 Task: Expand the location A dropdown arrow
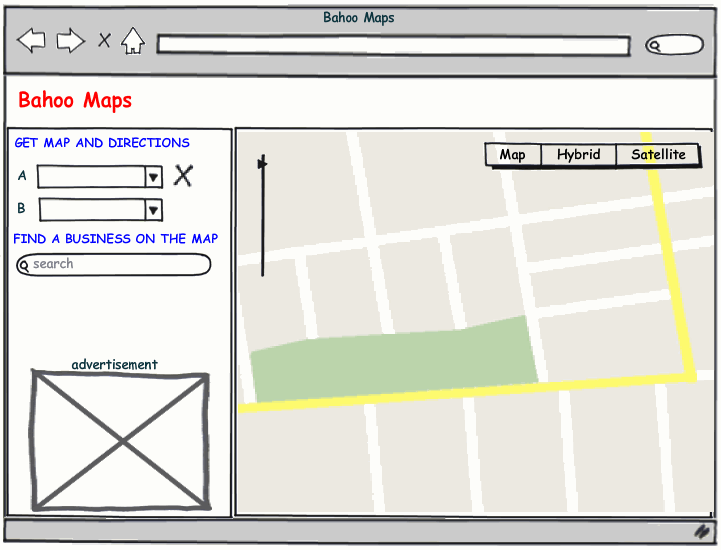154,177
